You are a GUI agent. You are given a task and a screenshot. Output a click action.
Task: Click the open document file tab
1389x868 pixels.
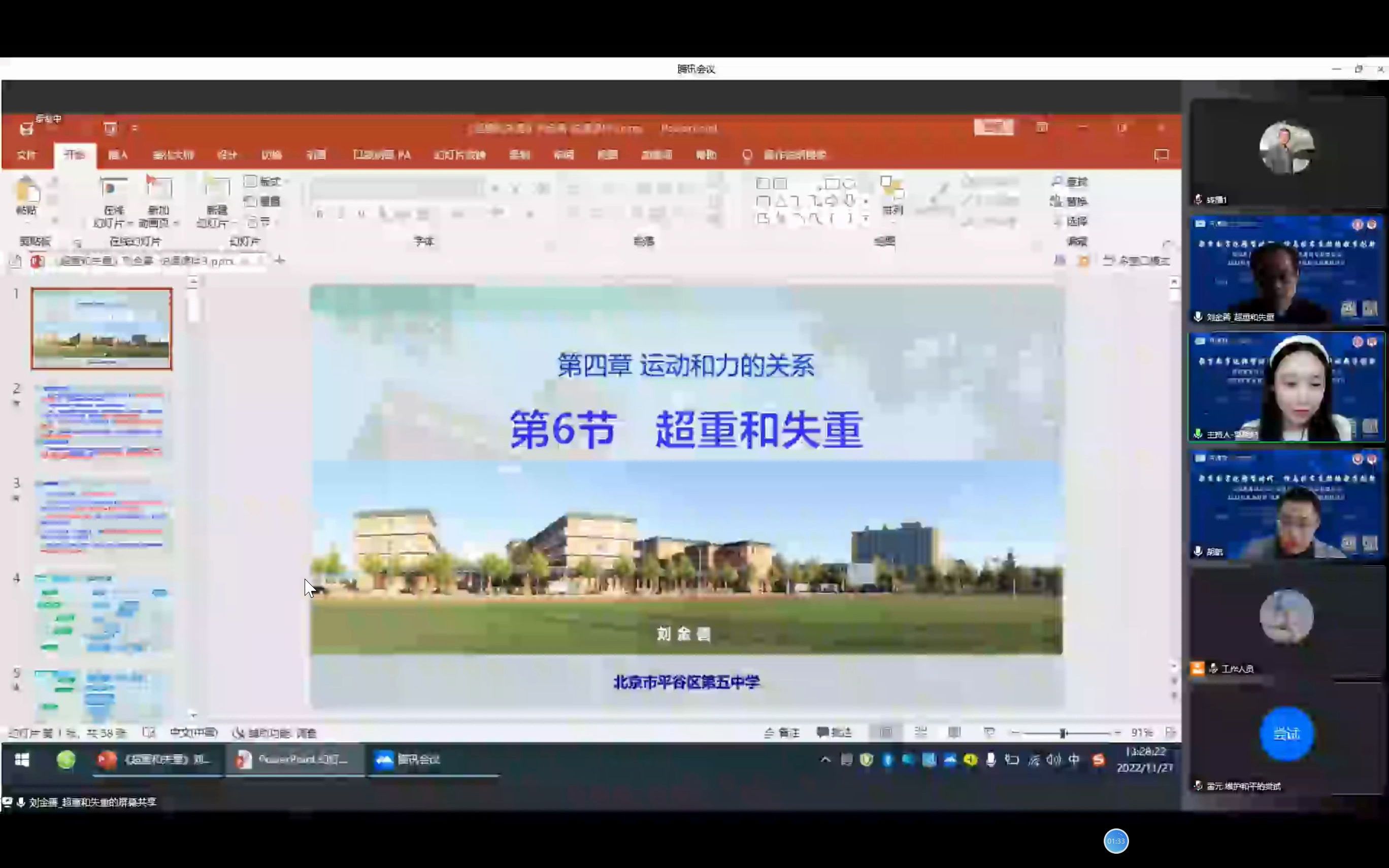point(147,261)
